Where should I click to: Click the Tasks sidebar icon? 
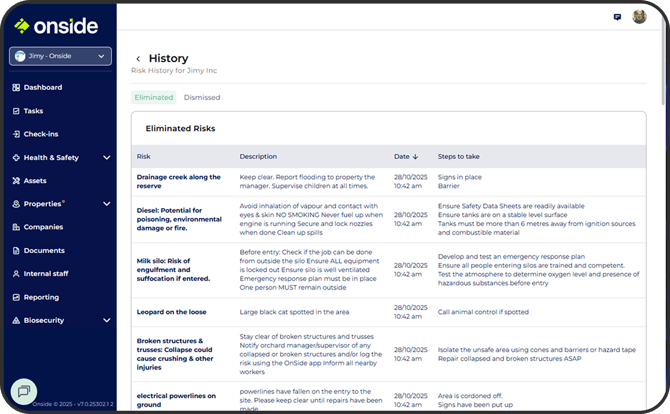(x=16, y=111)
